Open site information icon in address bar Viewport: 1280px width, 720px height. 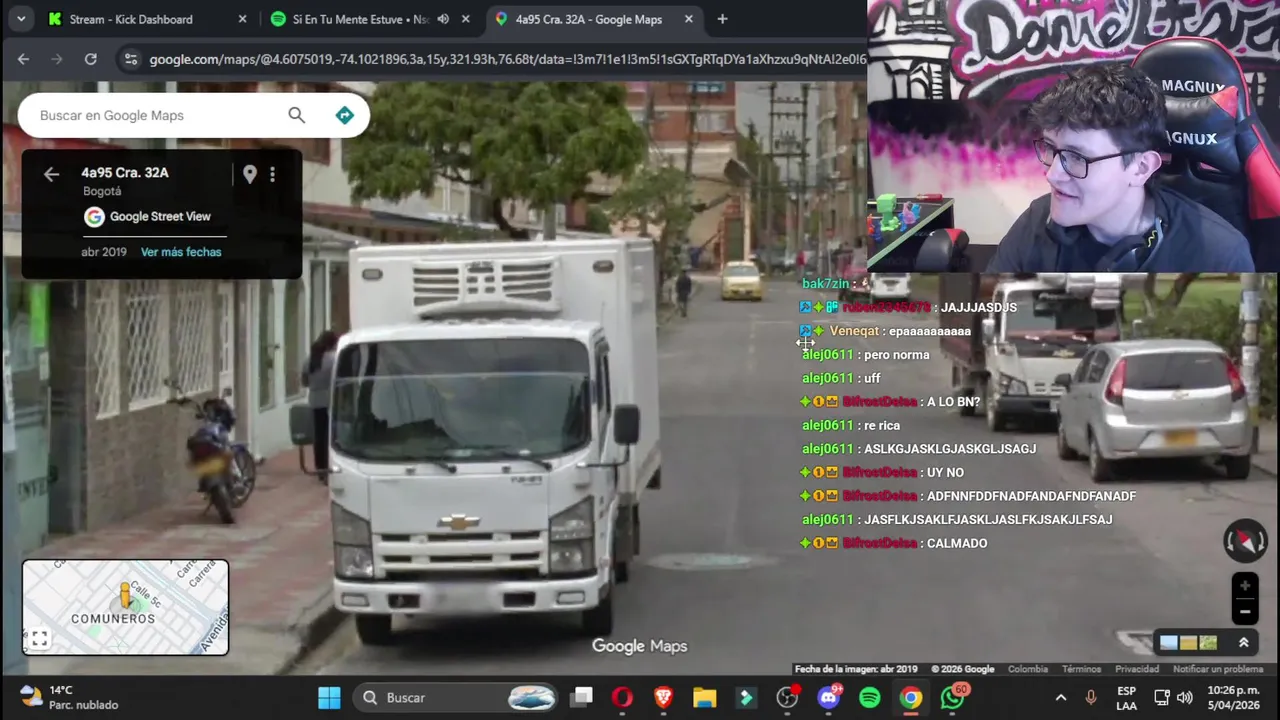130,59
